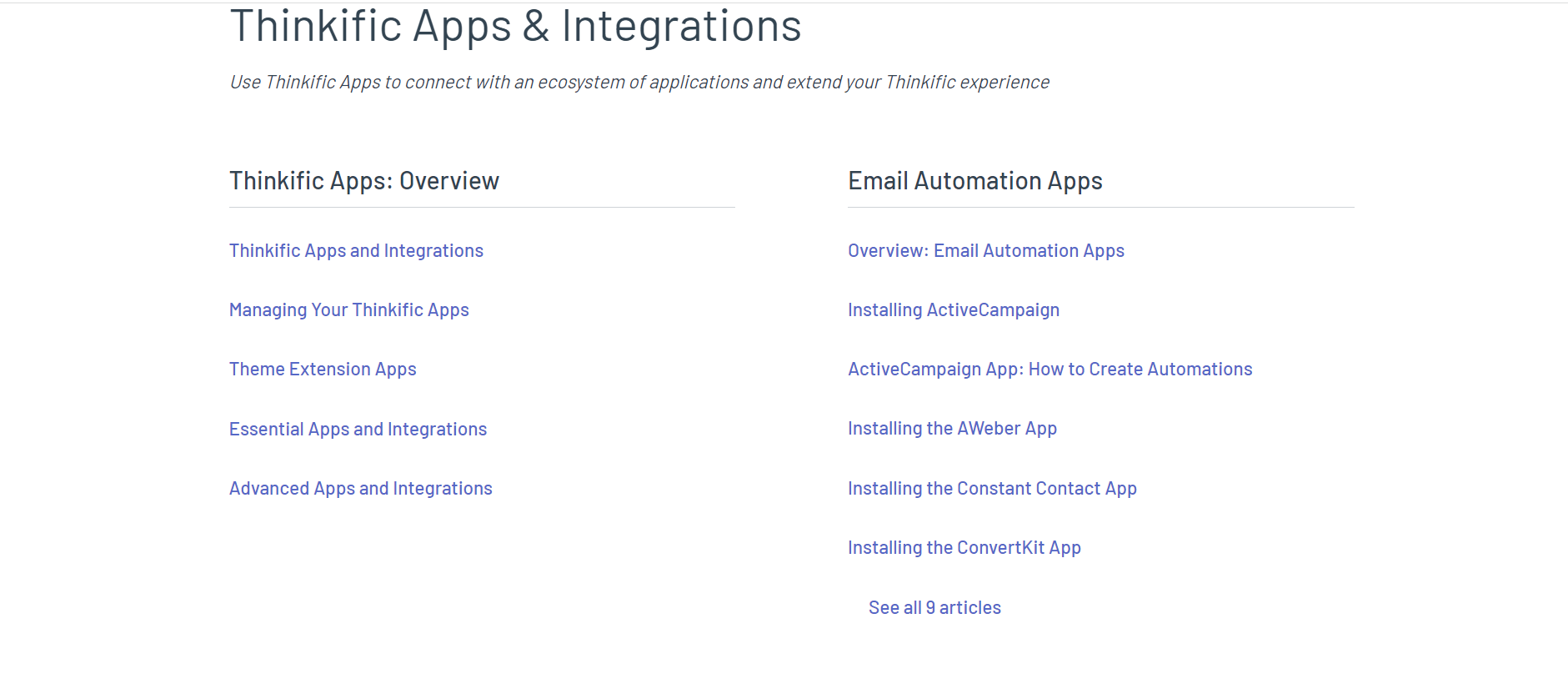The height and width of the screenshot is (699, 1568).
Task: Open Thinkific Apps and Integrations article
Action: [356, 251]
